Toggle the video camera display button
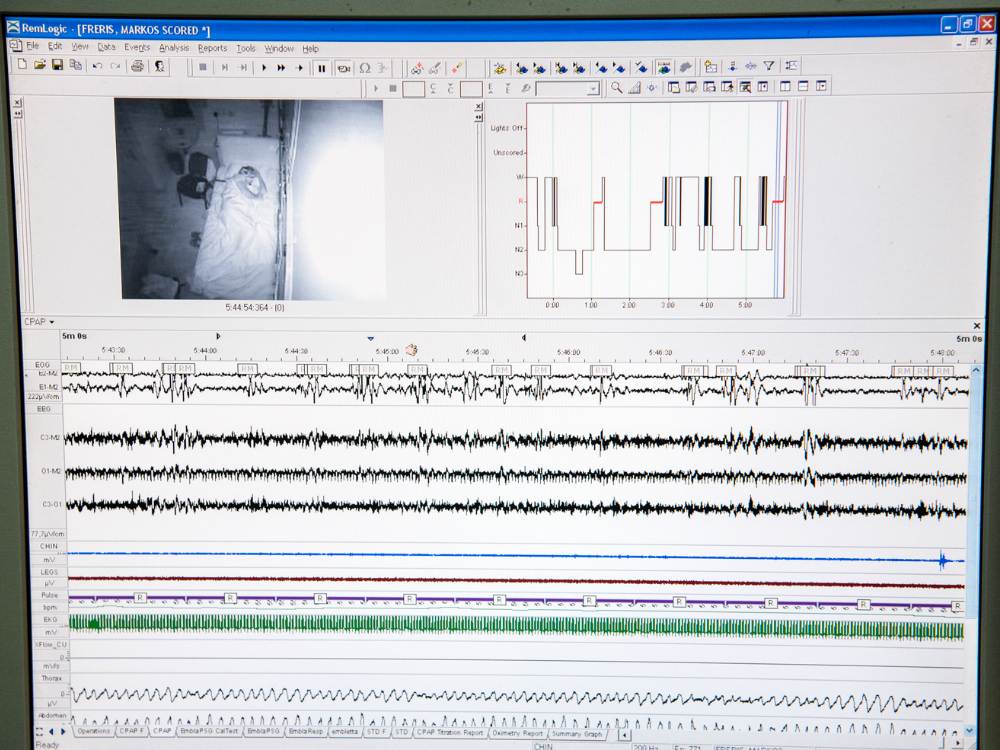The height and width of the screenshot is (750, 1000). (343, 68)
